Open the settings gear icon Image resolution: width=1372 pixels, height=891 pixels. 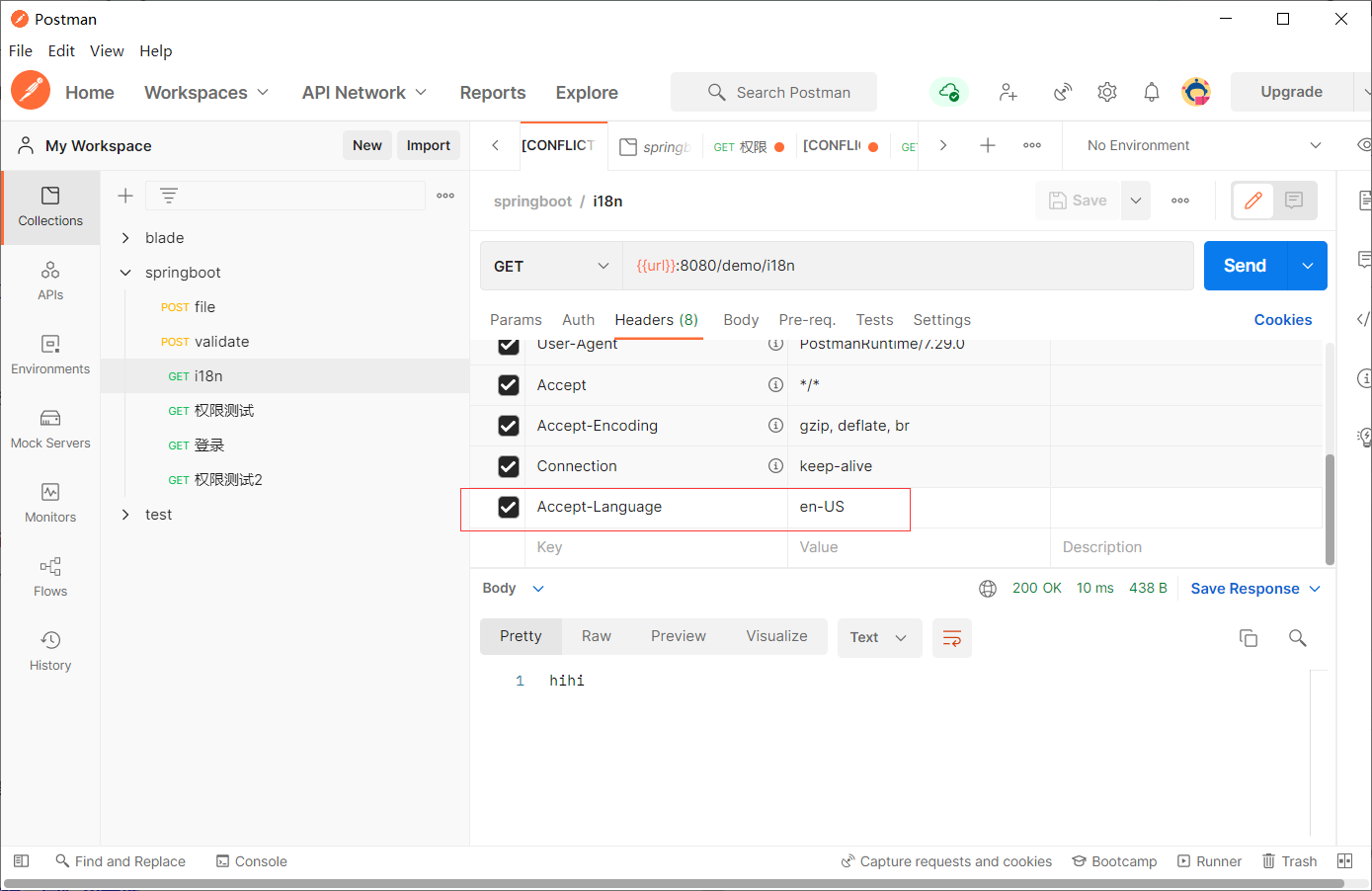(1107, 92)
